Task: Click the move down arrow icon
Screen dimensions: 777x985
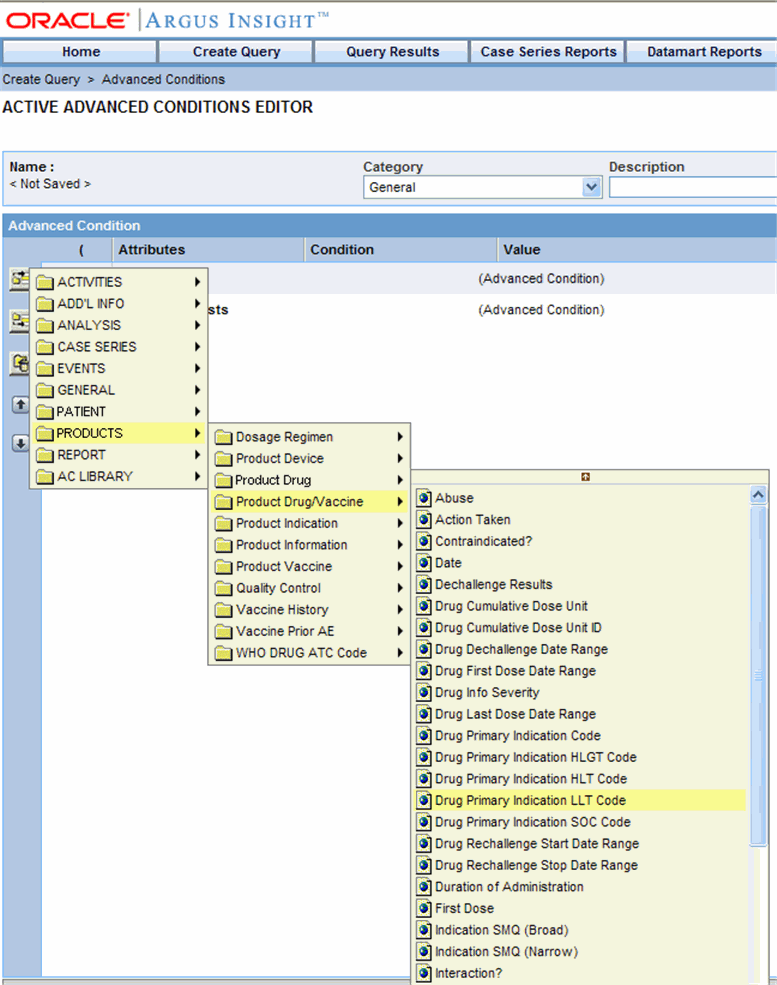Action: point(20,443)
